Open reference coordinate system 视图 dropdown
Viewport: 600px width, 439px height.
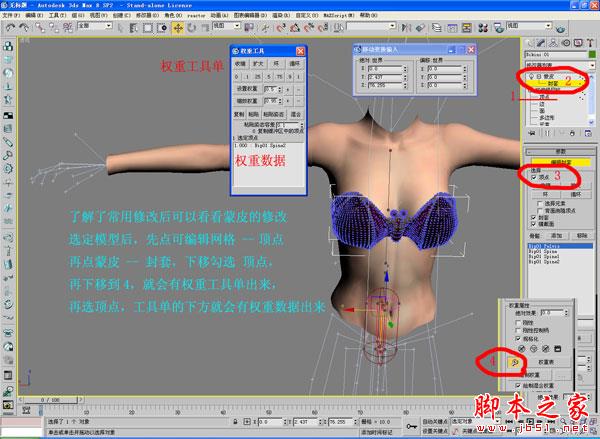226,25
